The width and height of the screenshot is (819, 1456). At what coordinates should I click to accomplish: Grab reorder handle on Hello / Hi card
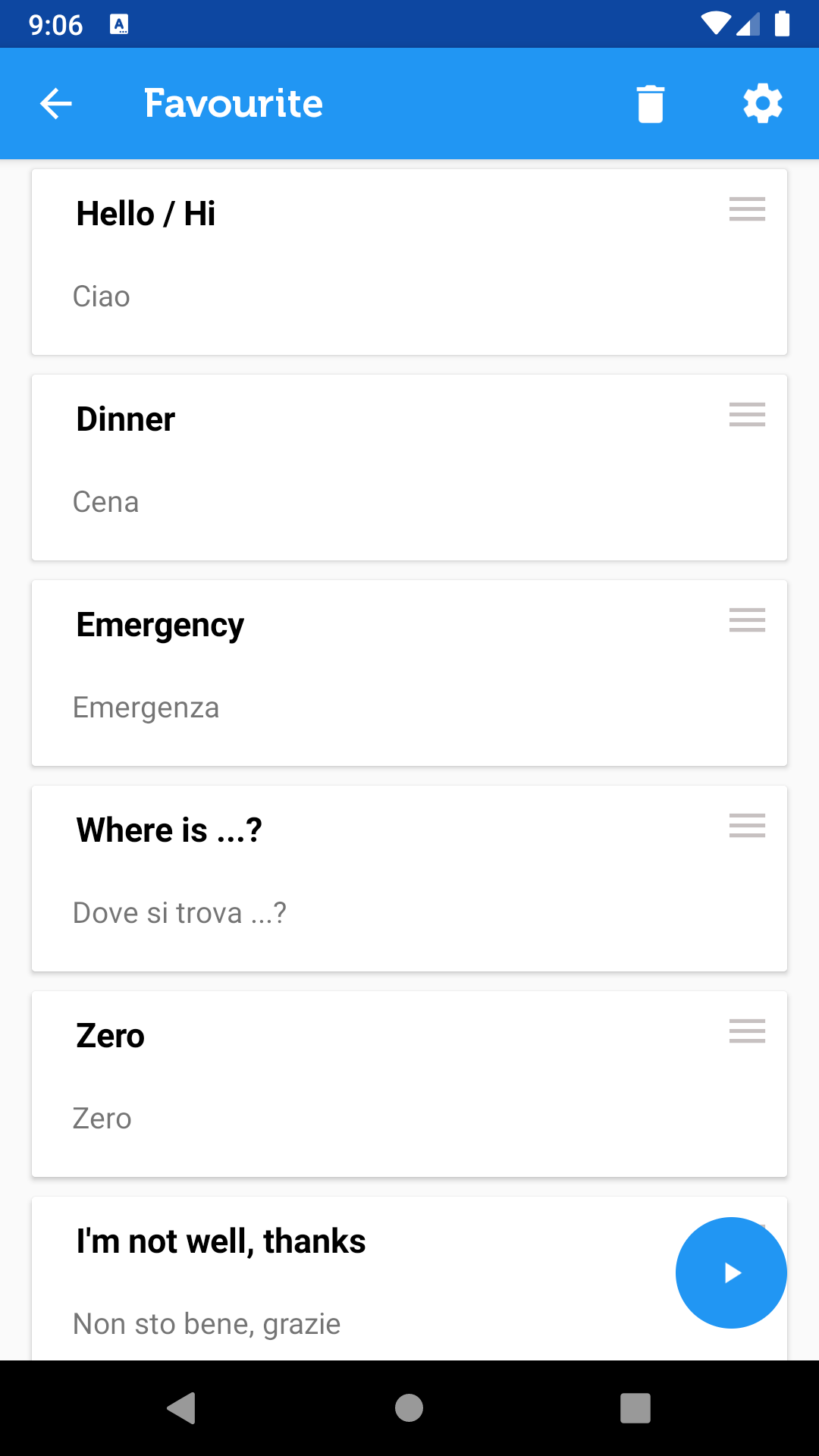[747, 209]
